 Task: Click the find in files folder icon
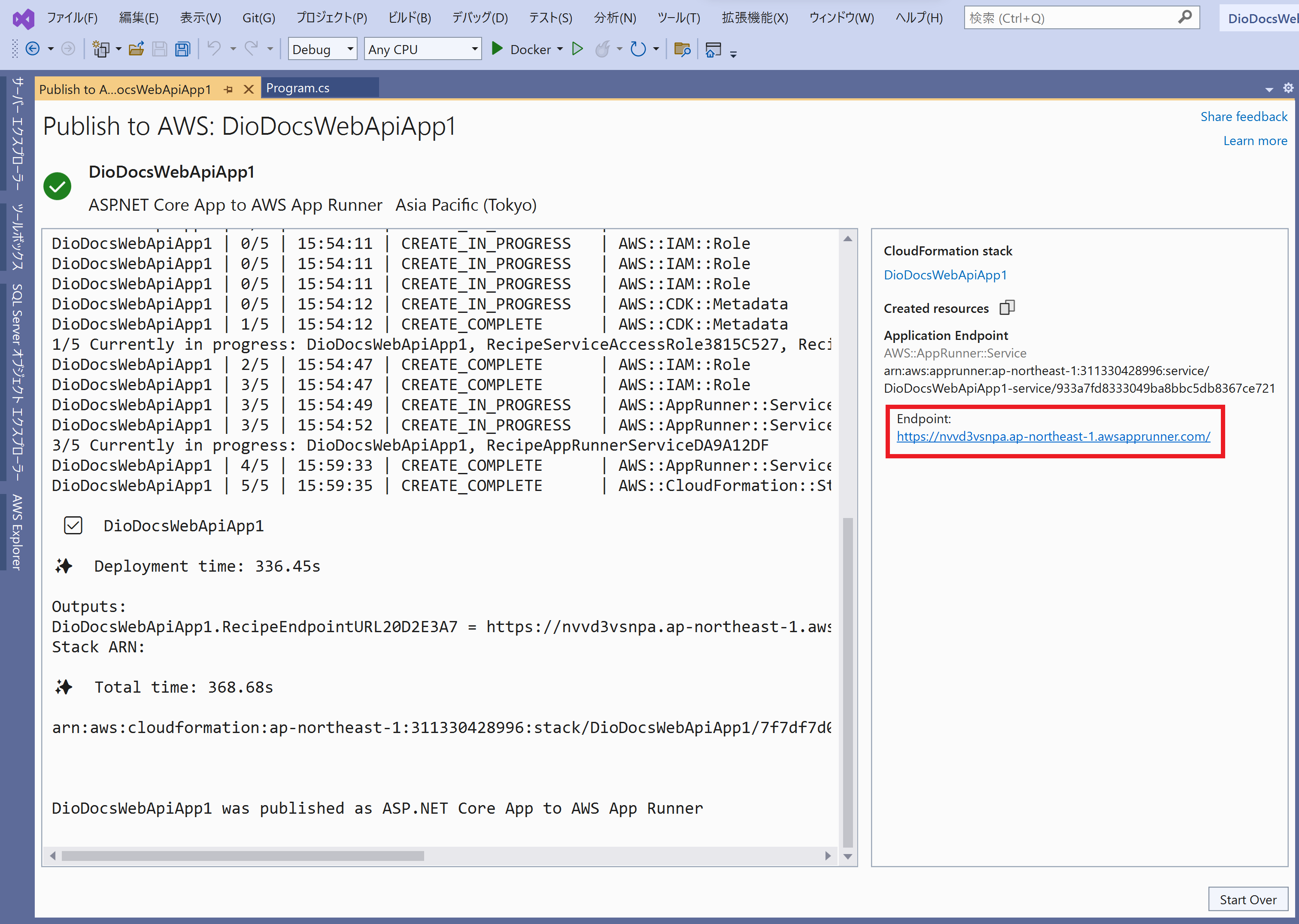[682, 49]
